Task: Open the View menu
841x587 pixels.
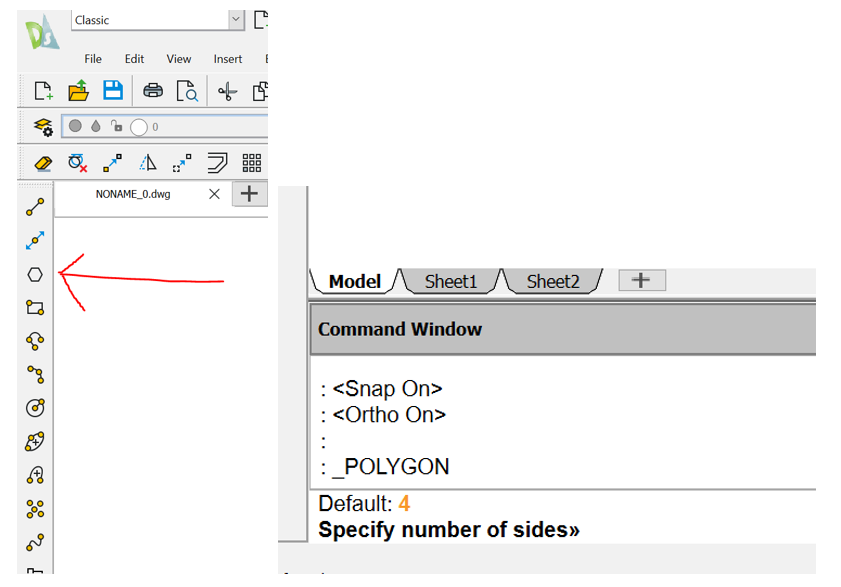Action: 179,59
